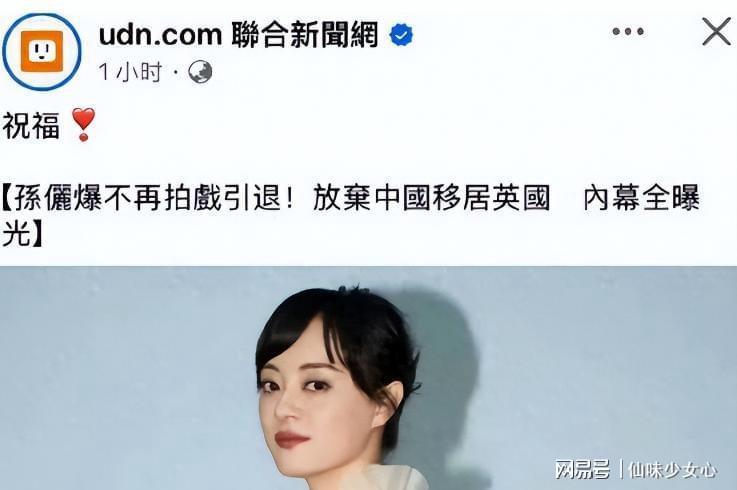Image resolution: width=737 pixels, height=490 pixels.
Task: Click the 孫儷爆不再拍戲引退 headline
Action: click(148, 198)
